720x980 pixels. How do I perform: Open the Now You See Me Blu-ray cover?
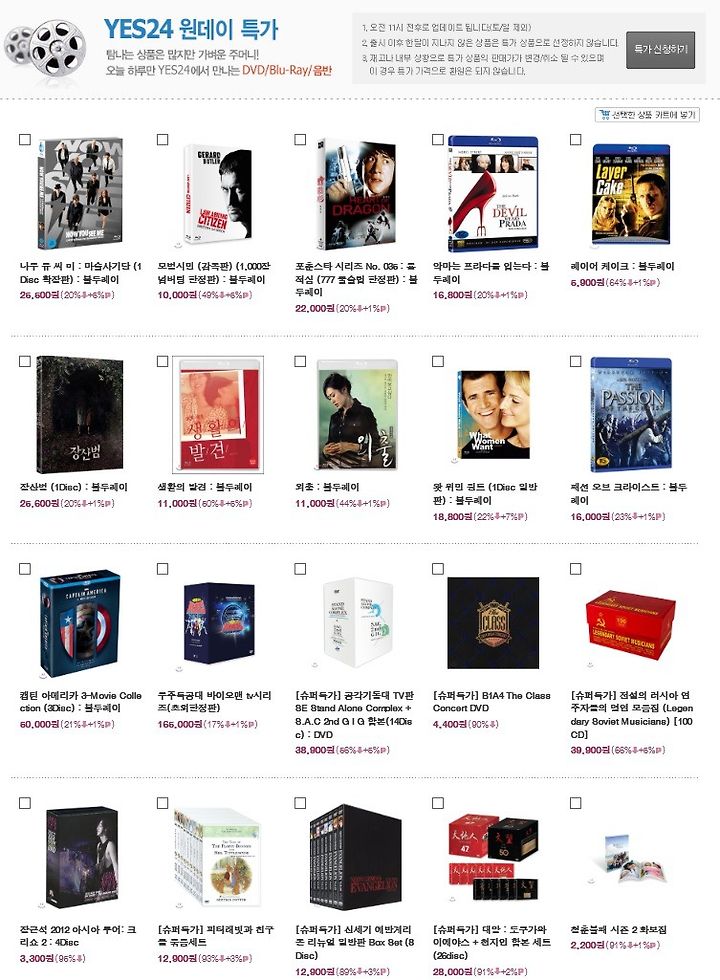[x=80, y=193]
